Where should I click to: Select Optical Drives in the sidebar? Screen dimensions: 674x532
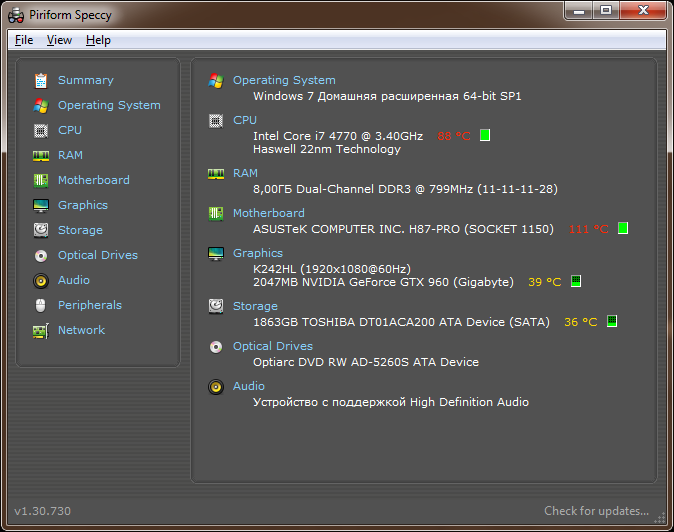pyautogui.click(x=98, y=255)
